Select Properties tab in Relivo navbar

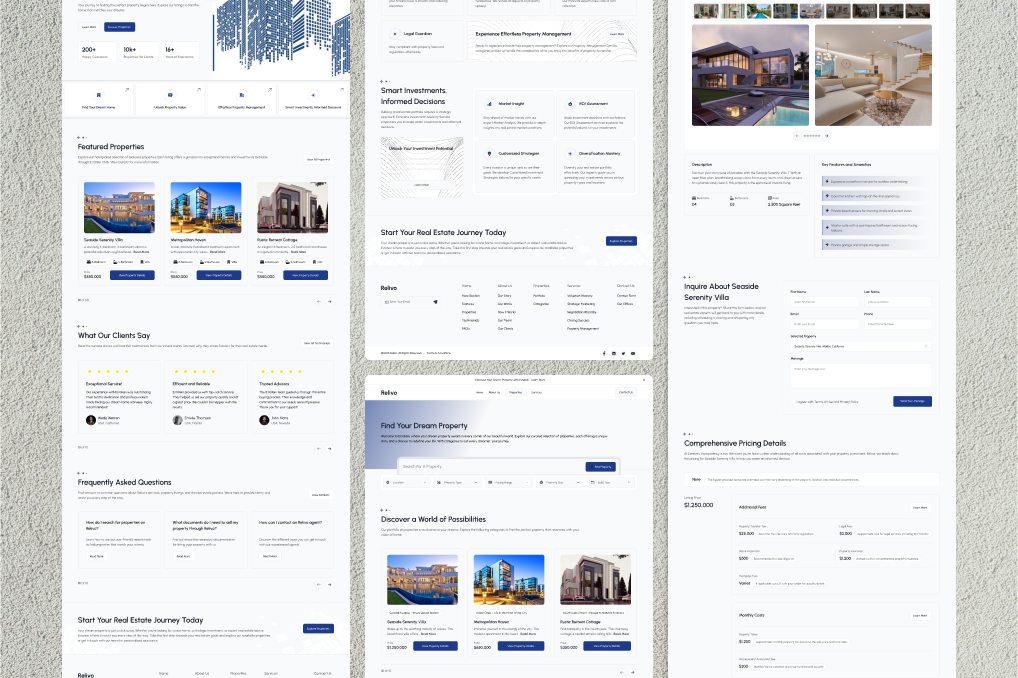click(516, 392)
